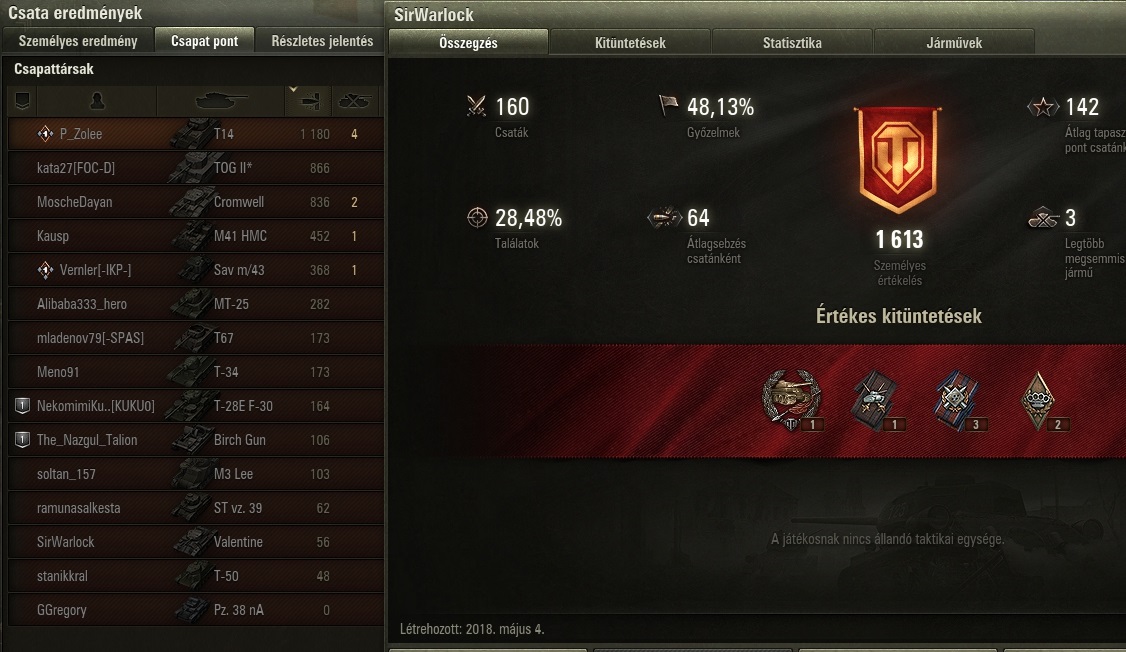This screenshot has width=1126, height=652.
Task: Select the second award ribbon badge
Action: tap(875, 400)
